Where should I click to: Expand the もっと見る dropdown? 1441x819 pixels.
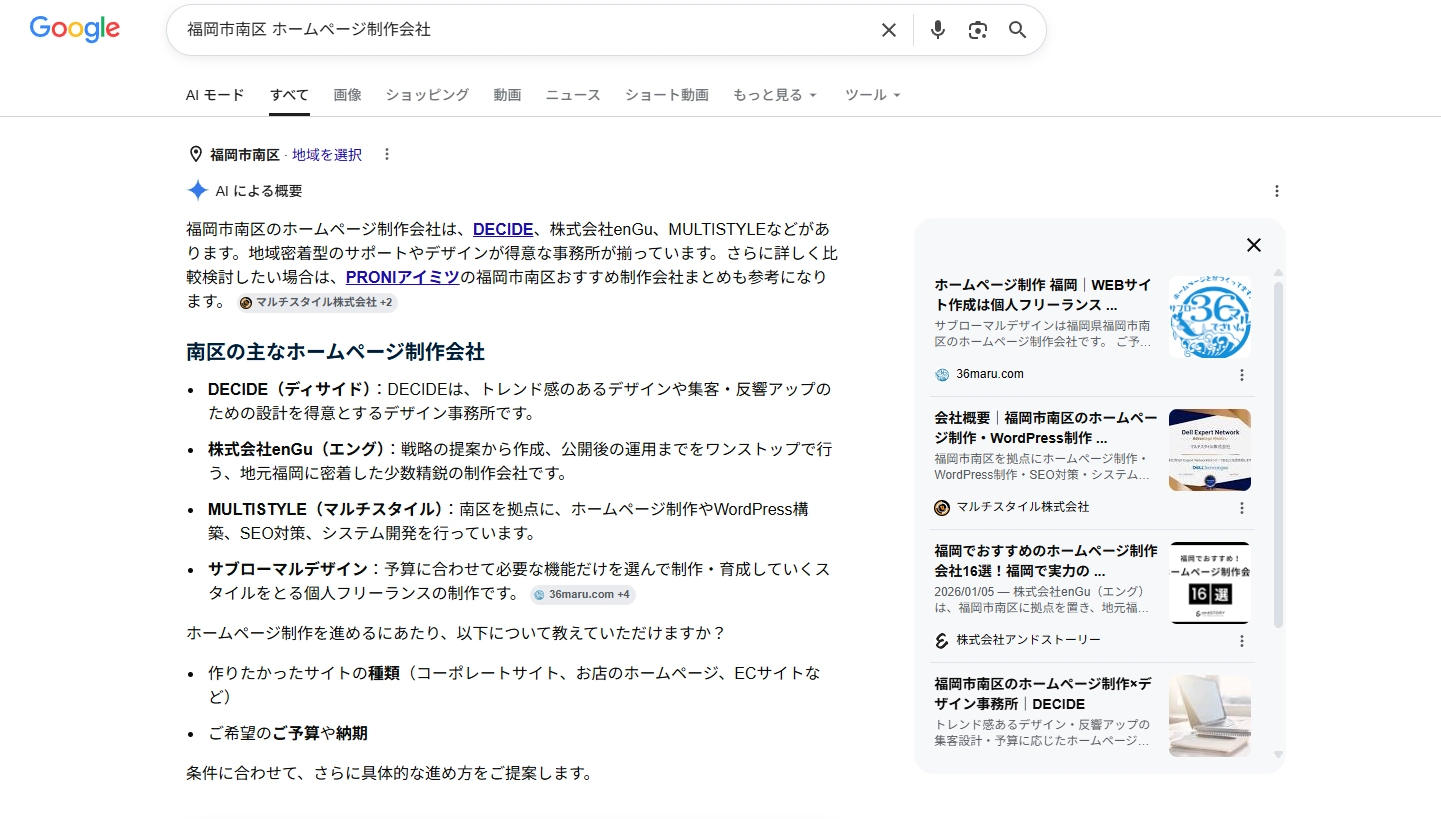coord(775,95)
